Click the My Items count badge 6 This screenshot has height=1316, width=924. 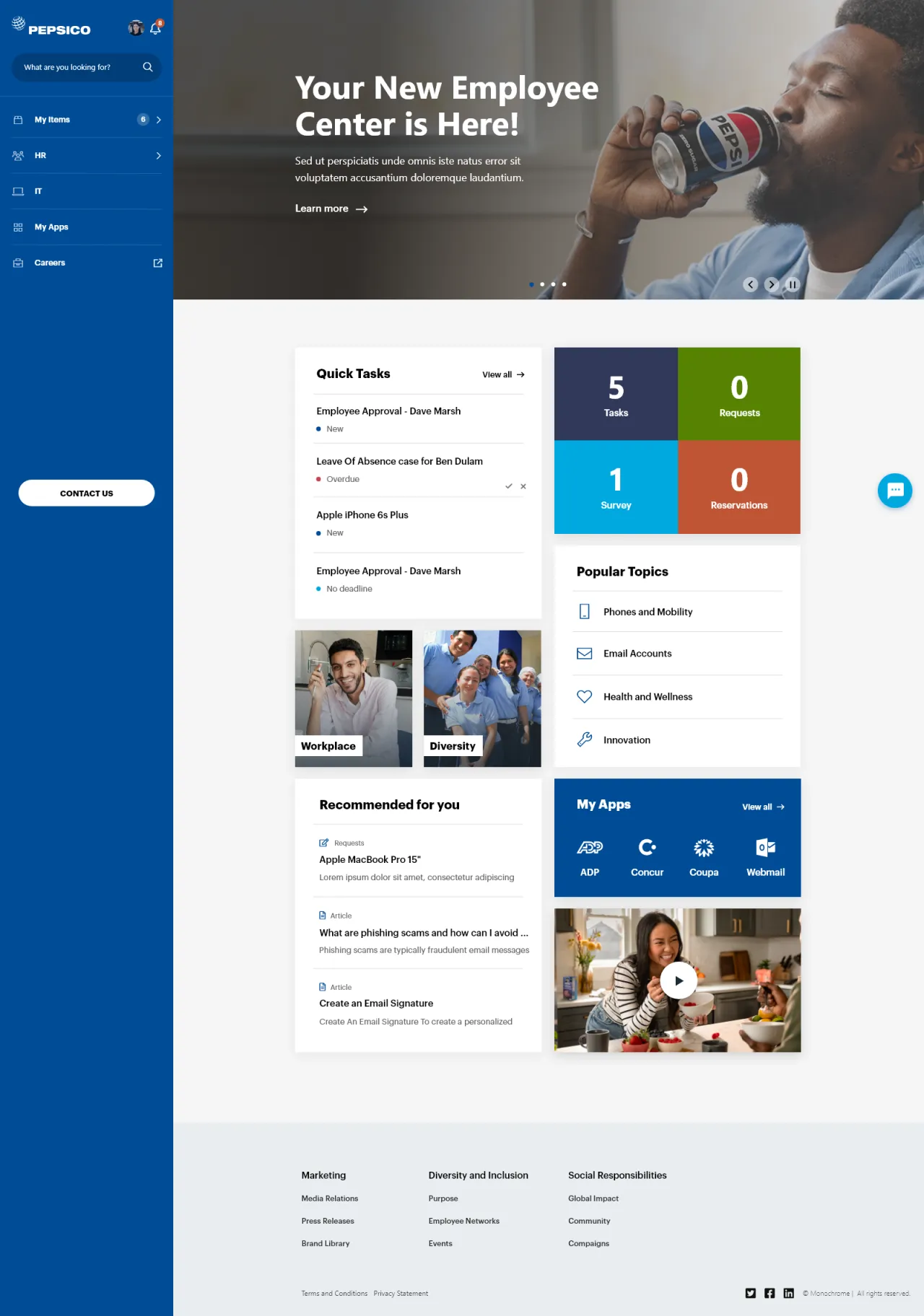pyautogui.click(x=143, y=120)
